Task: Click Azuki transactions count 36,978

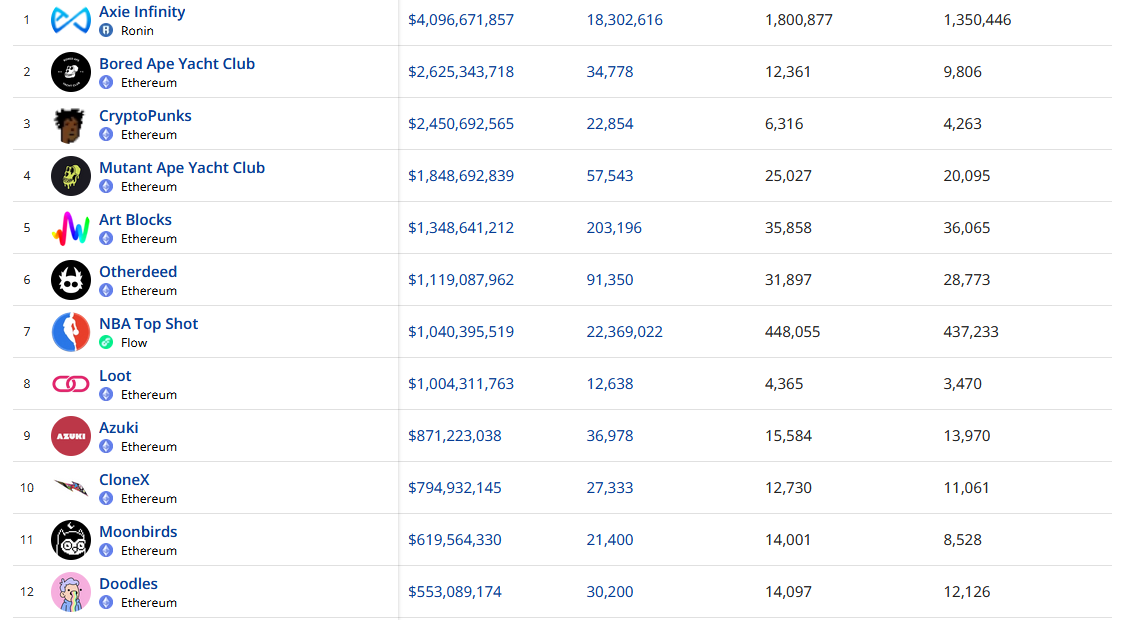Action: coord(610,436)
